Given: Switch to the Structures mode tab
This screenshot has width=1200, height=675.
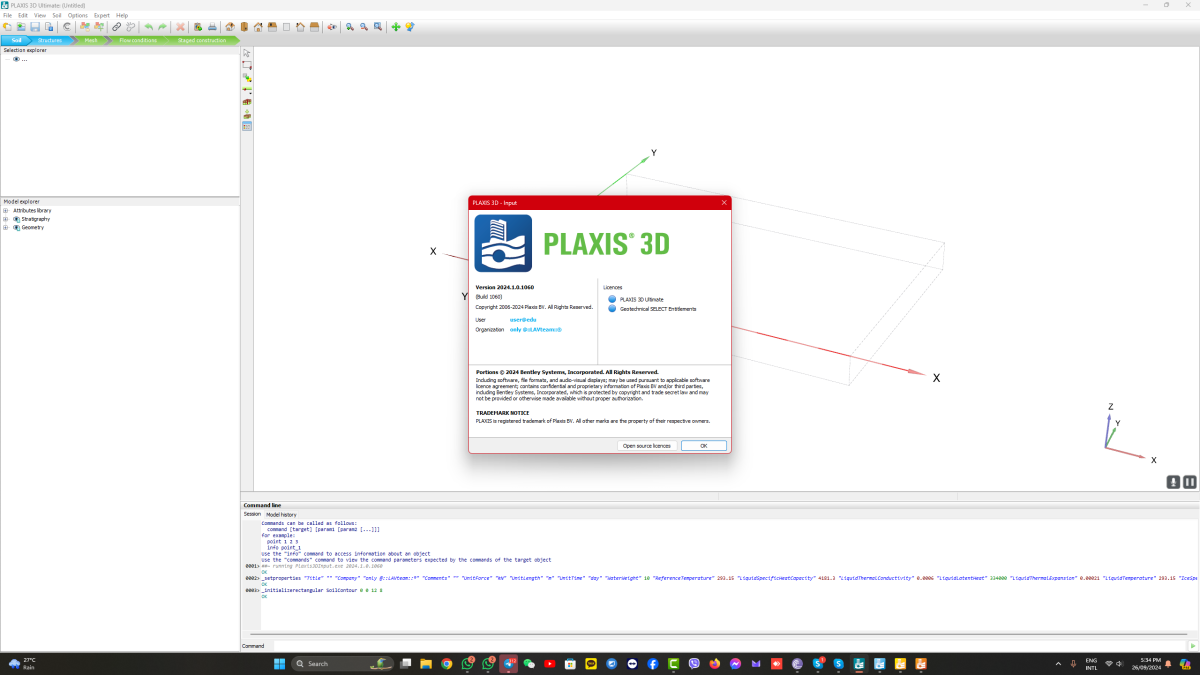Looking at the screenshot, I should pyautogui.click(x=50, y=40).
